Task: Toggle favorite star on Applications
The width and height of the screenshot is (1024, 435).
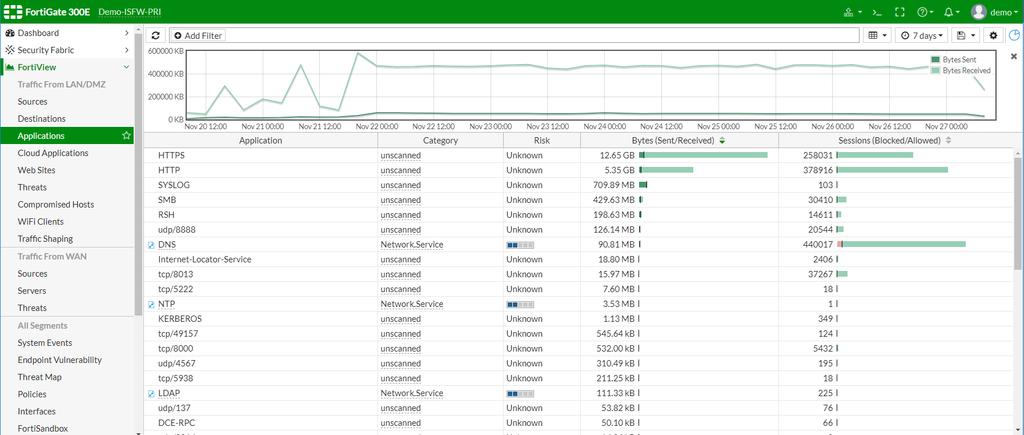Action: (126, 136)
